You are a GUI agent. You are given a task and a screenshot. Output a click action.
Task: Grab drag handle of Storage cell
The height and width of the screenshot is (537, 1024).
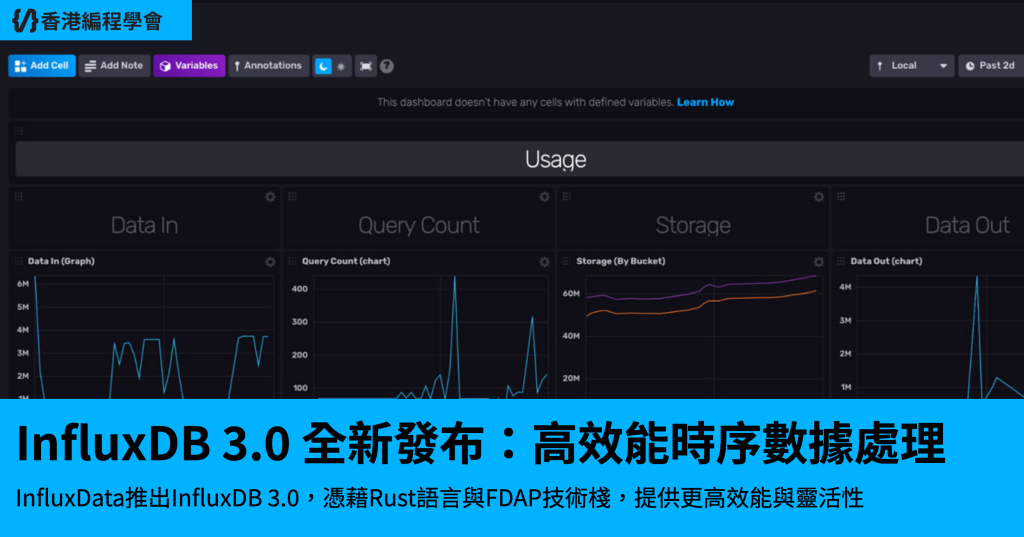point(567,196)
